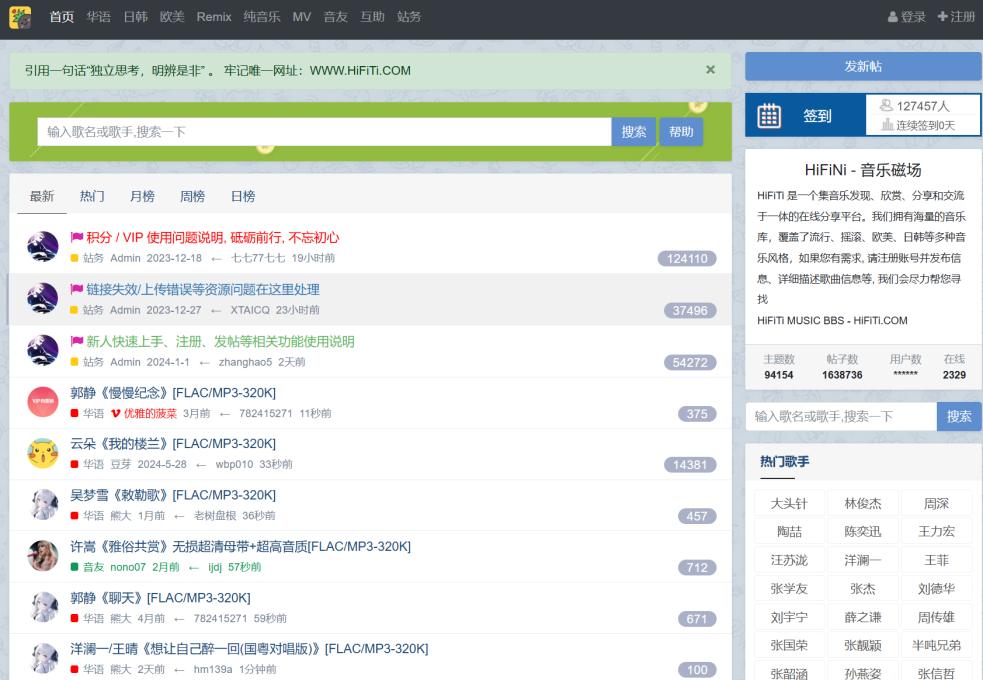Select the 周榜 ranking tab
Image resolution: width=983 pixels, height=680 pixels.
tap(192, 196)
